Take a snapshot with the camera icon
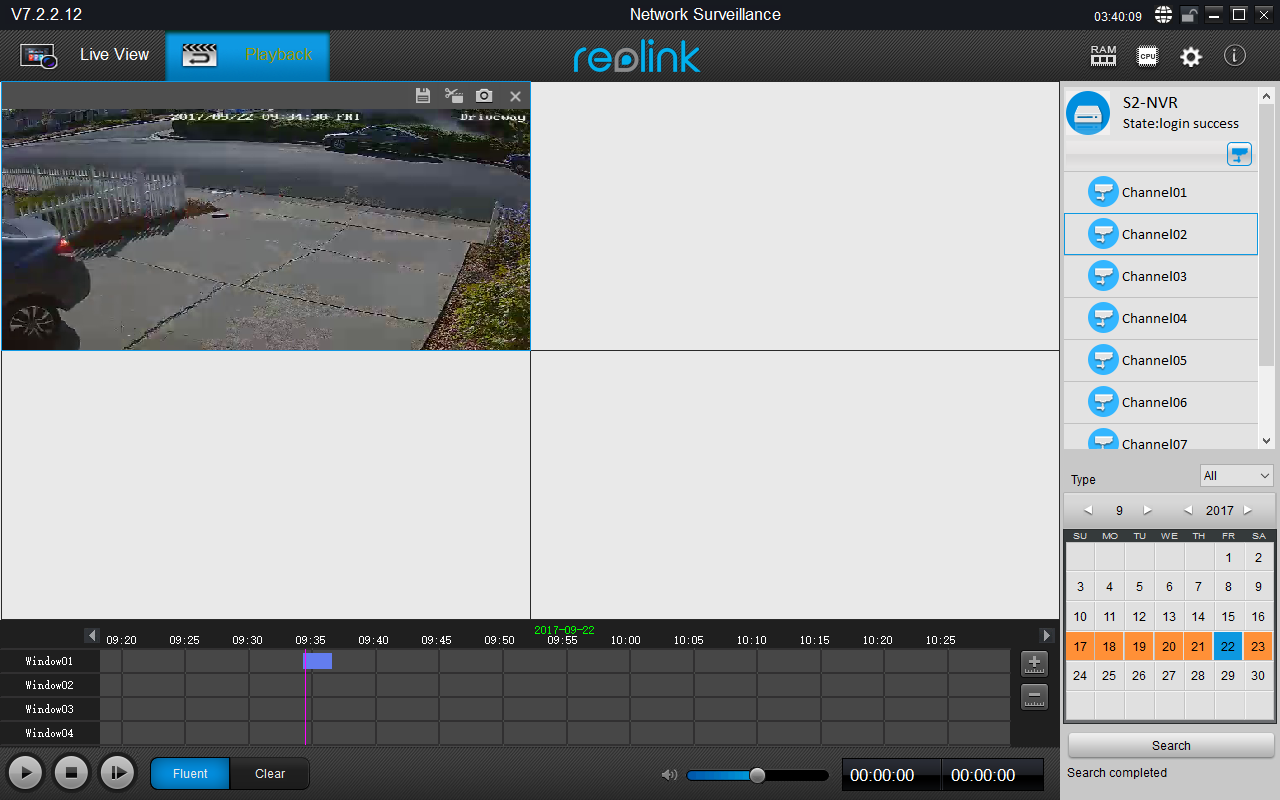1280x800 pixels. pos(484,96)
